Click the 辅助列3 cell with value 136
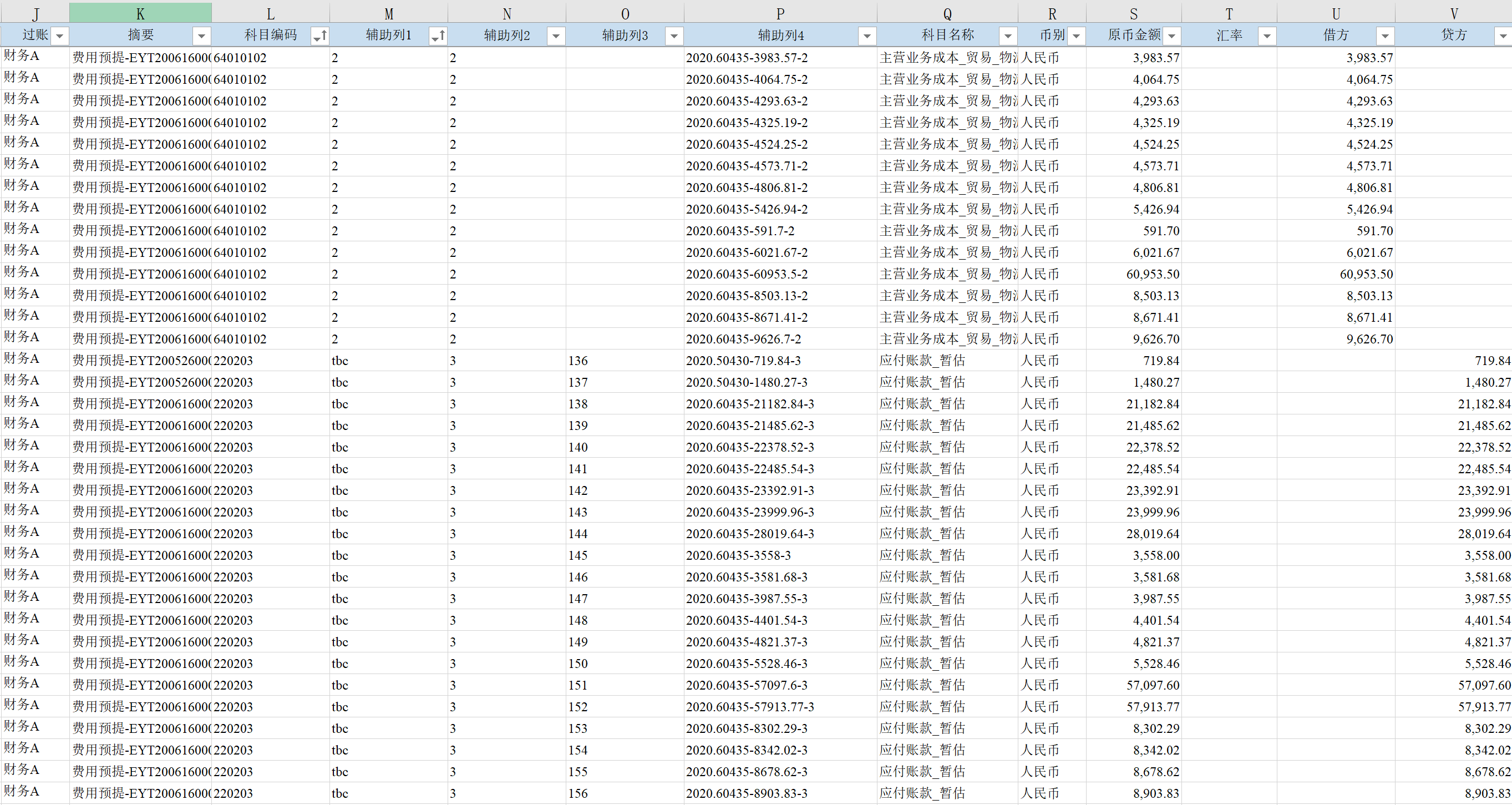 coord(578,361)
